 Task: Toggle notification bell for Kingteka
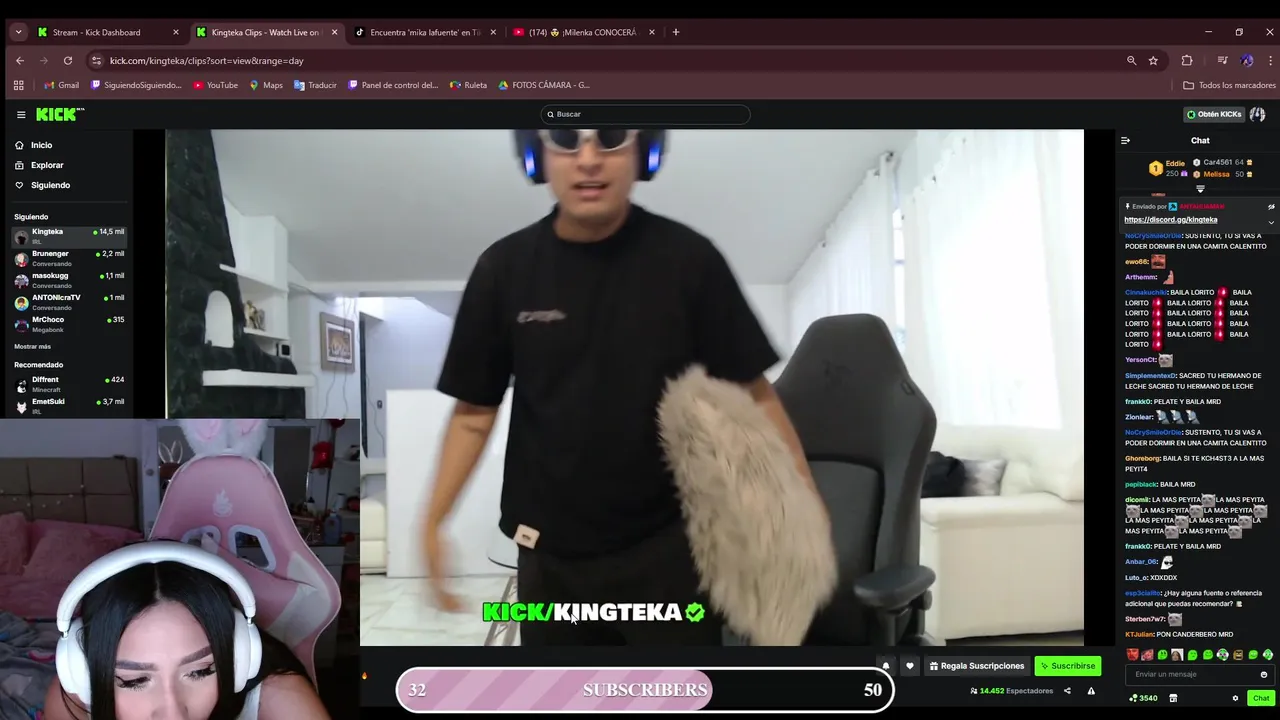point(885,666)
